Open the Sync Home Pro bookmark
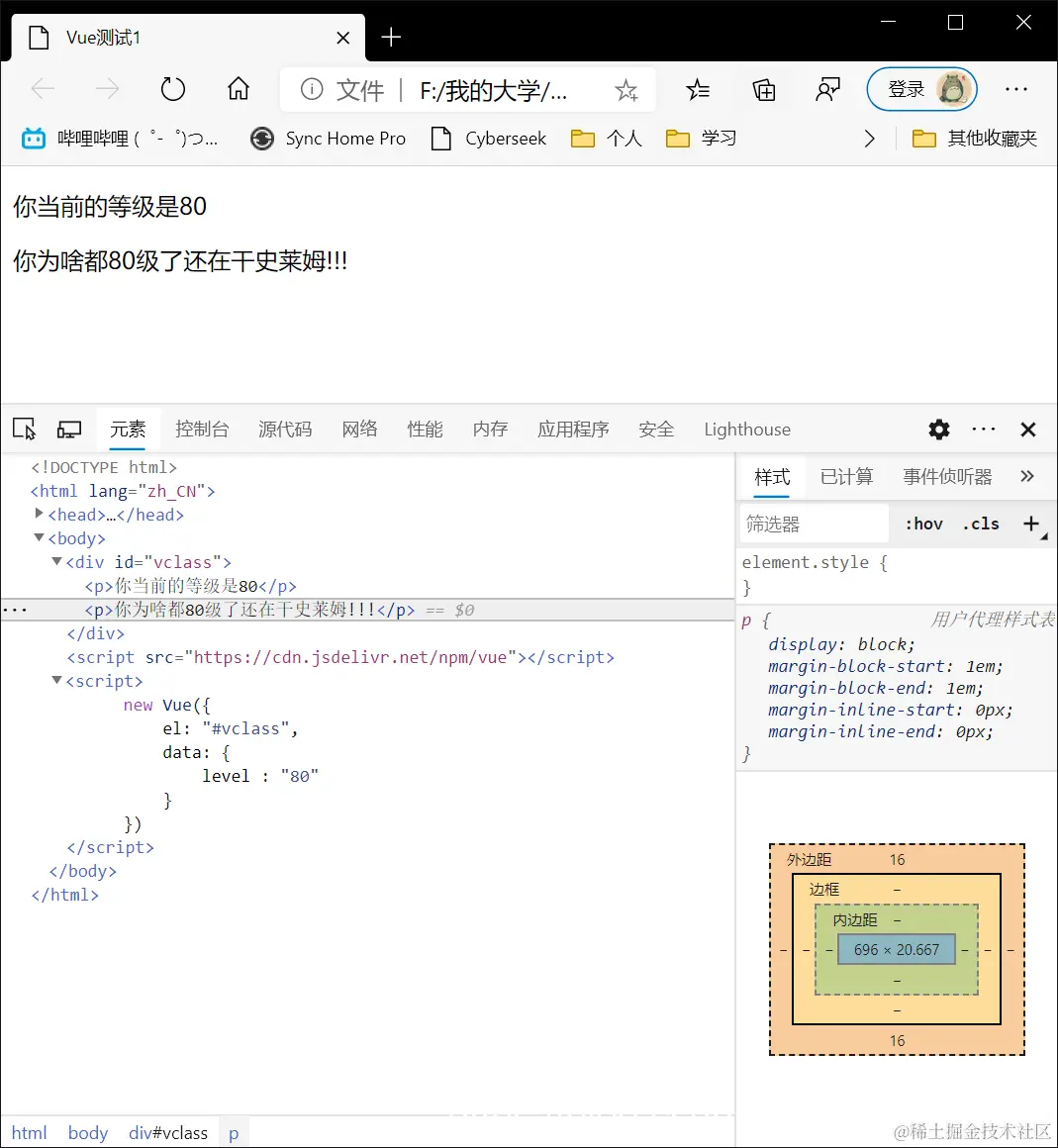Image resolution: width=1058 pixels, height=1148 pixels. 328,139
